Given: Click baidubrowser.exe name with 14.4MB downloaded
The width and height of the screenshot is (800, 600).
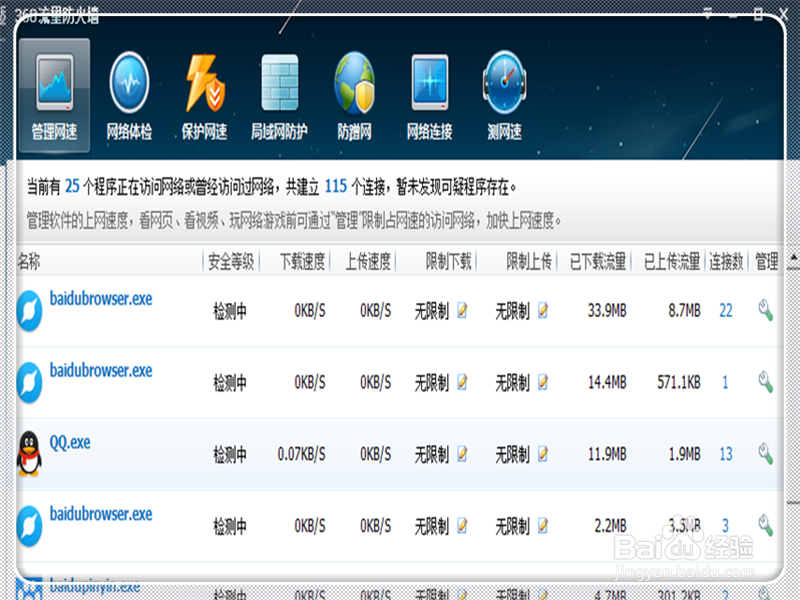Looking at the screenshot, I should pos(101,370).
